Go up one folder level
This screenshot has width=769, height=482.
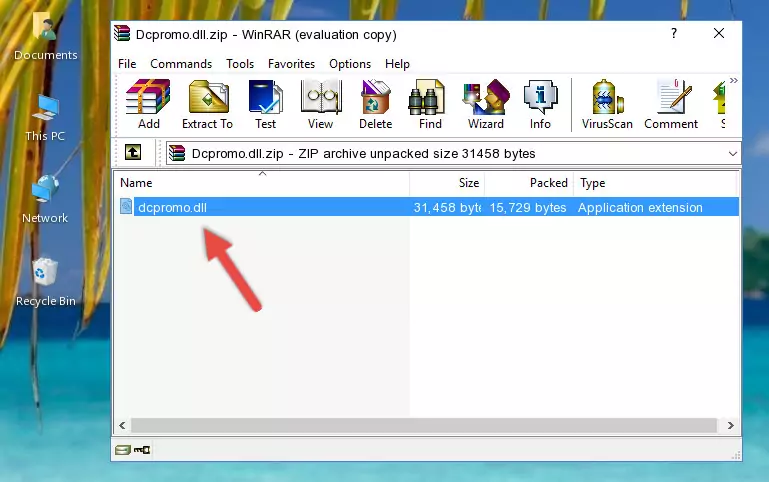[x=133, y=152]
